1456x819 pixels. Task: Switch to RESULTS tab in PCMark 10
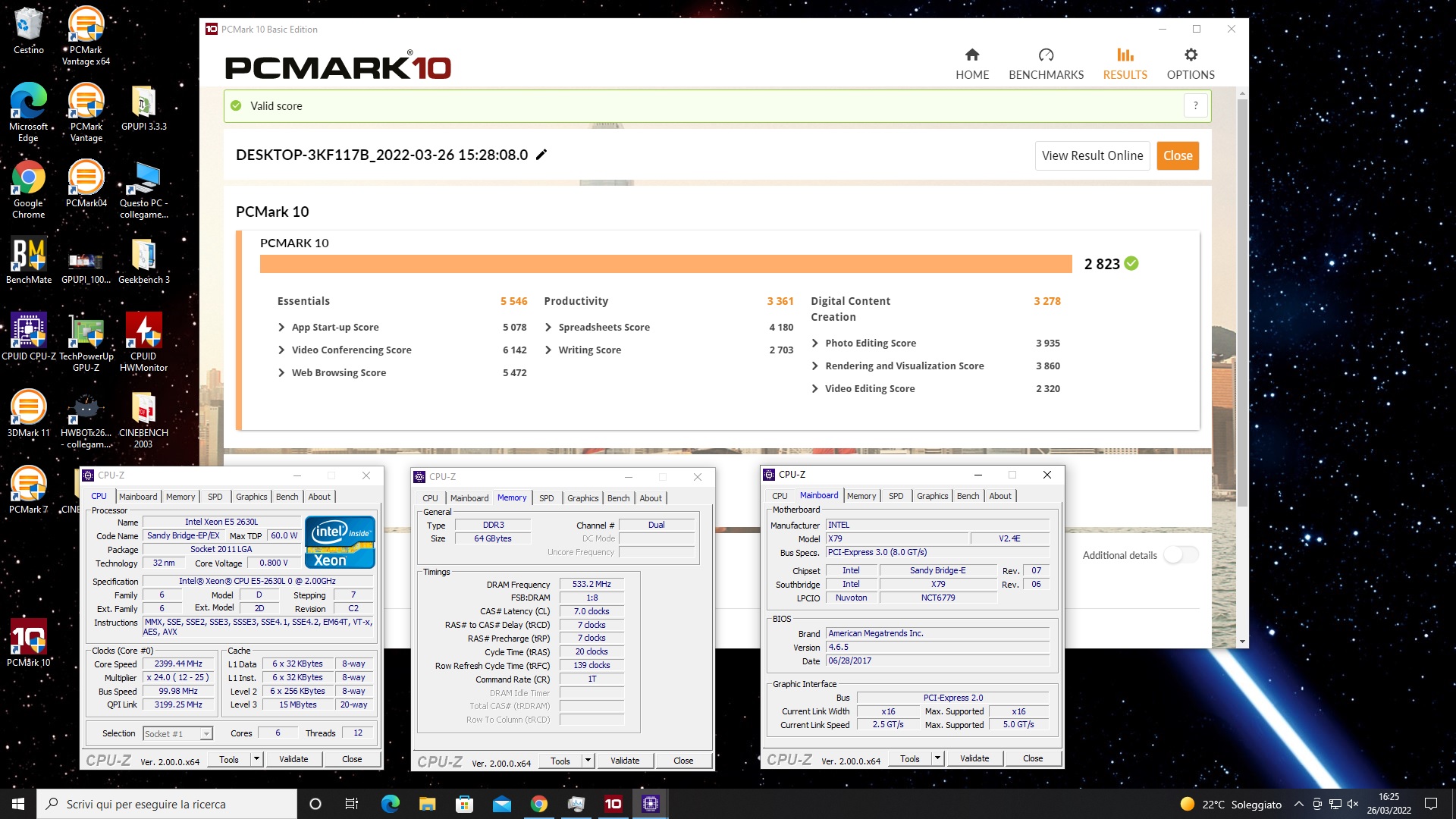click(1125, 64)
